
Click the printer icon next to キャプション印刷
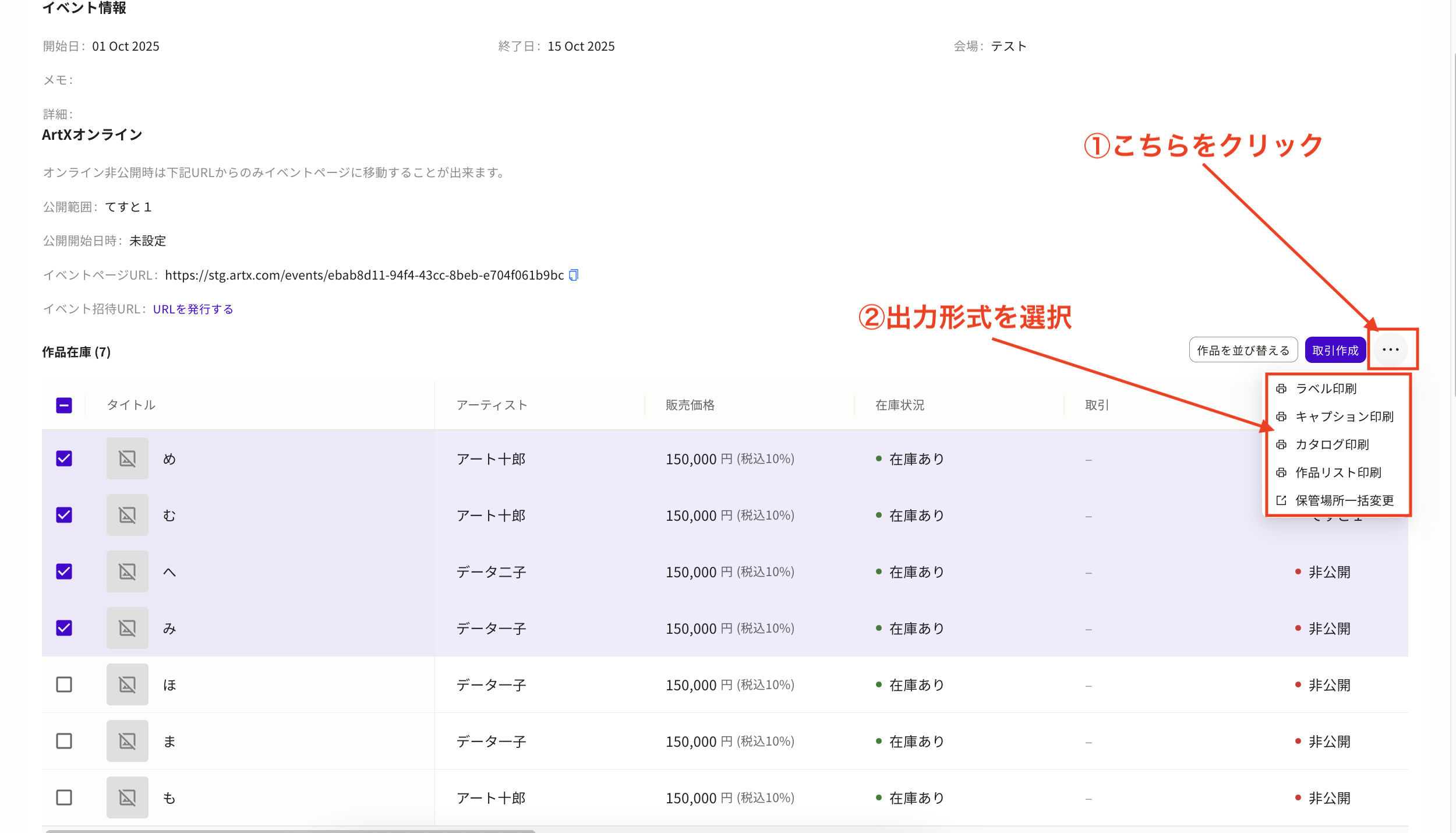(1281, 416)
